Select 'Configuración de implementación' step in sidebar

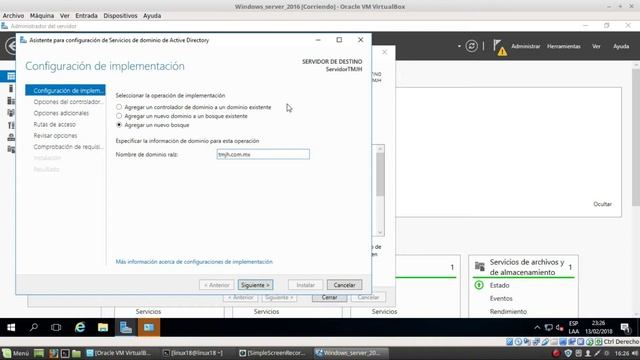coord(65,90)
